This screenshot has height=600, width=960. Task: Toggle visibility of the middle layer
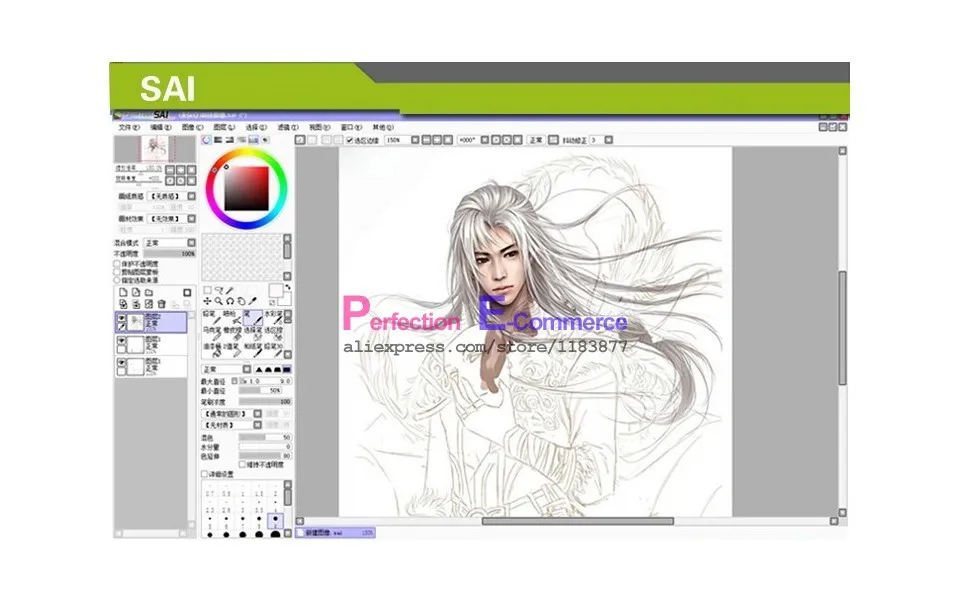[121, 341]
